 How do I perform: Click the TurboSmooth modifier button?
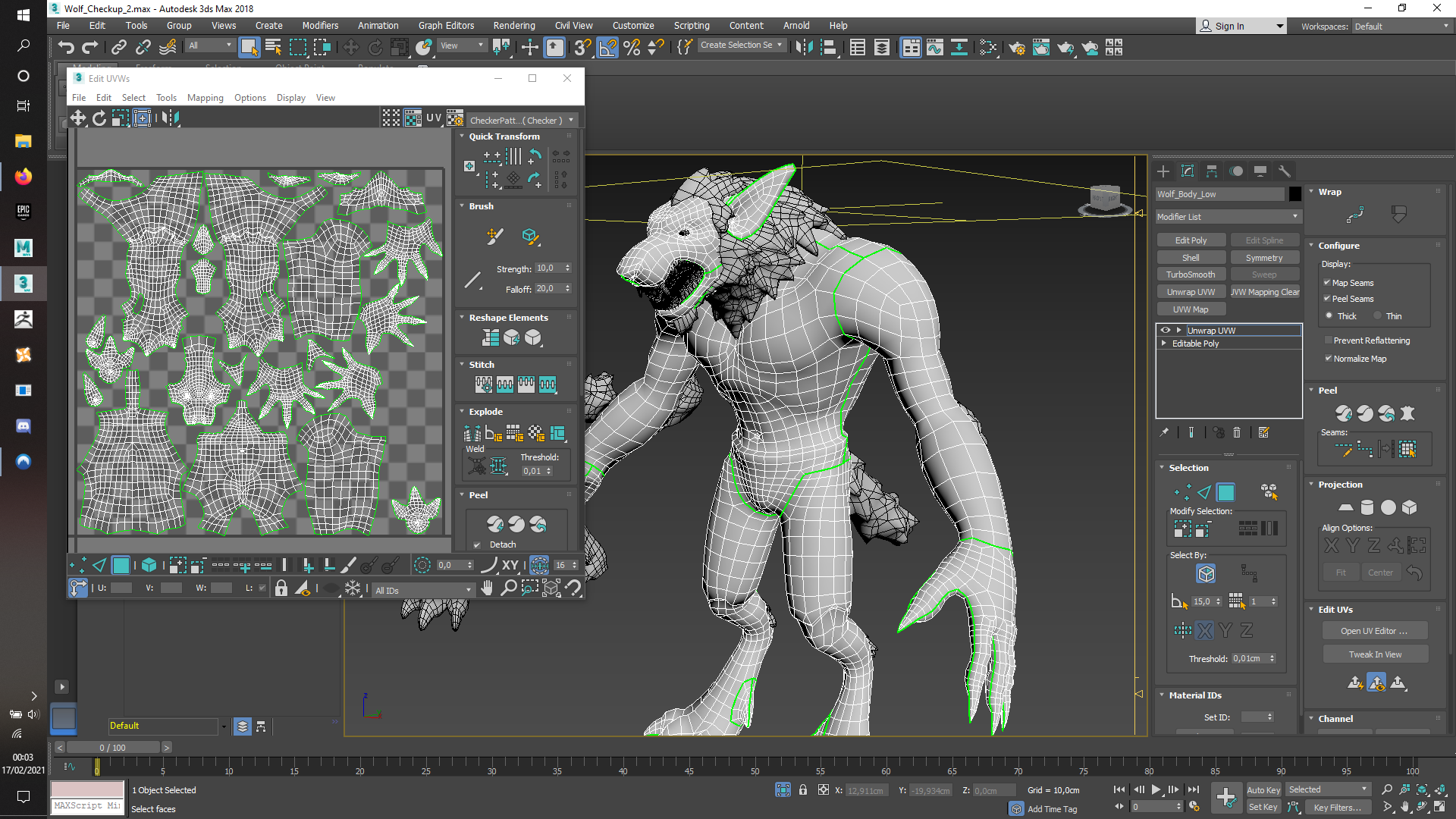point(1191,275)
